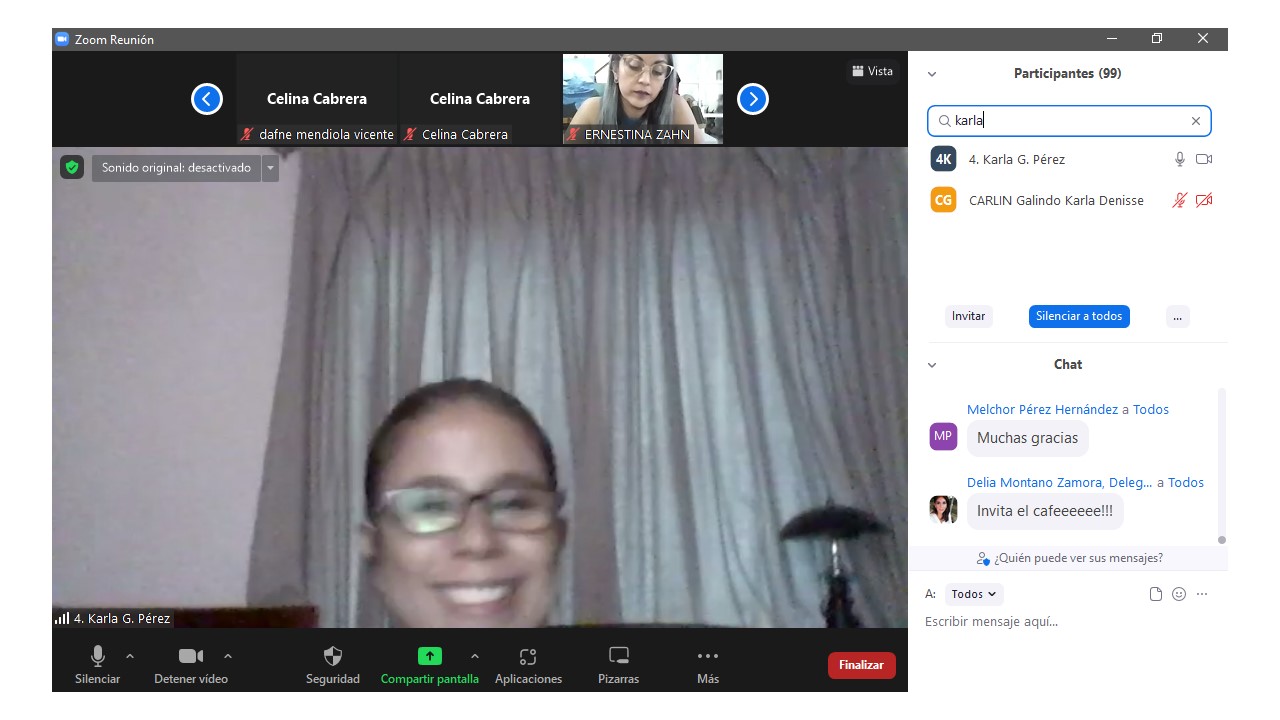The height and width of the screenshot is (720, 1280).
Task: Clear the participant search text
Action: [x=1195, y=121]
